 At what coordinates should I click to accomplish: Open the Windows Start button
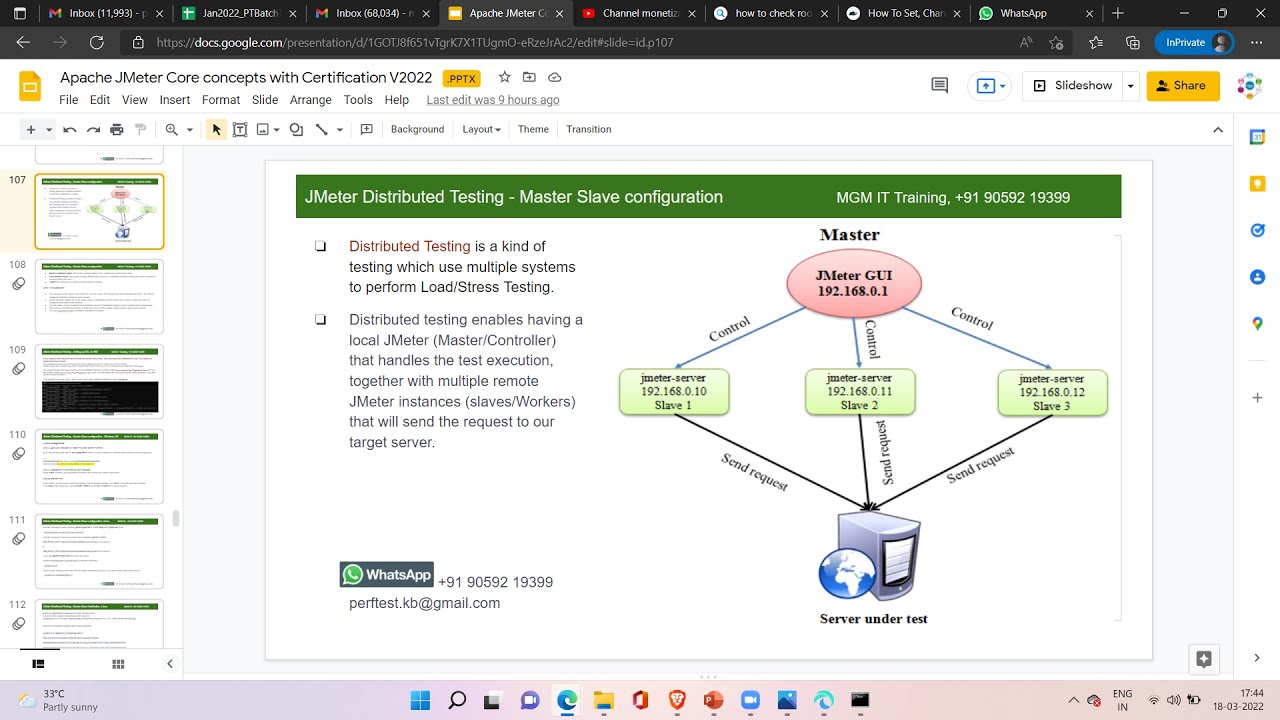420,700
